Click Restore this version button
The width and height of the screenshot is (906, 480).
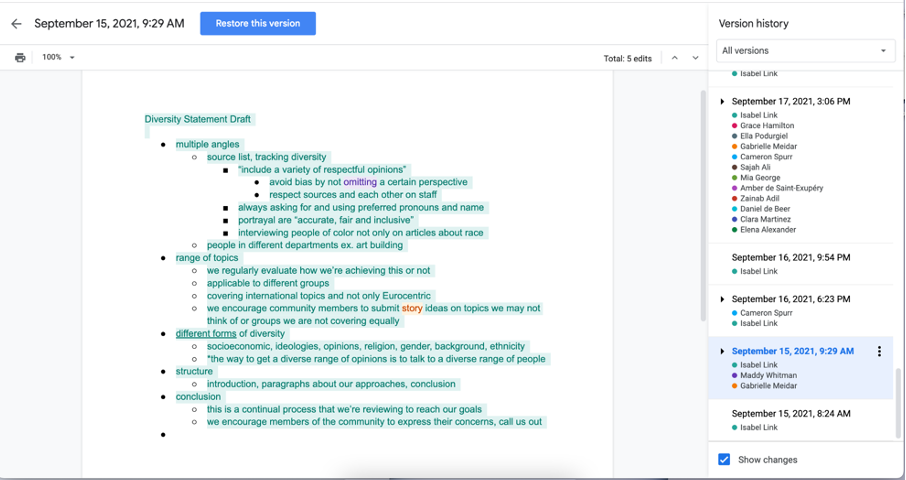tap(258, 24)
